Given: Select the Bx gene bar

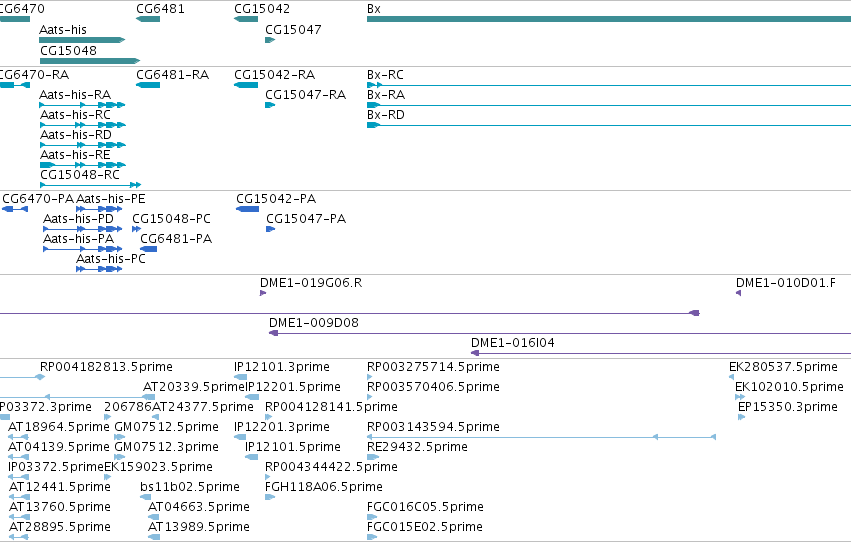Looking at the screenshot, I should (x=609, y=19).
